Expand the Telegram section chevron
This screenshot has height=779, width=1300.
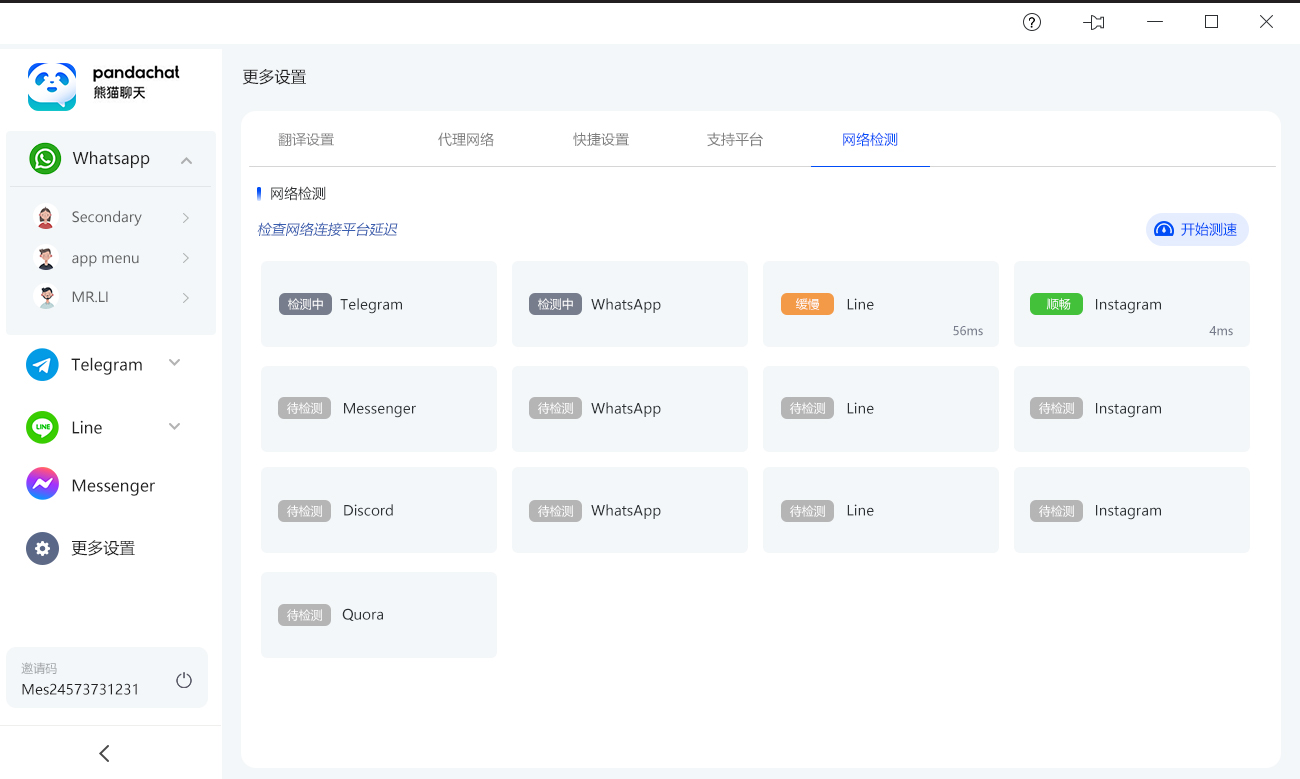(175, 363)
